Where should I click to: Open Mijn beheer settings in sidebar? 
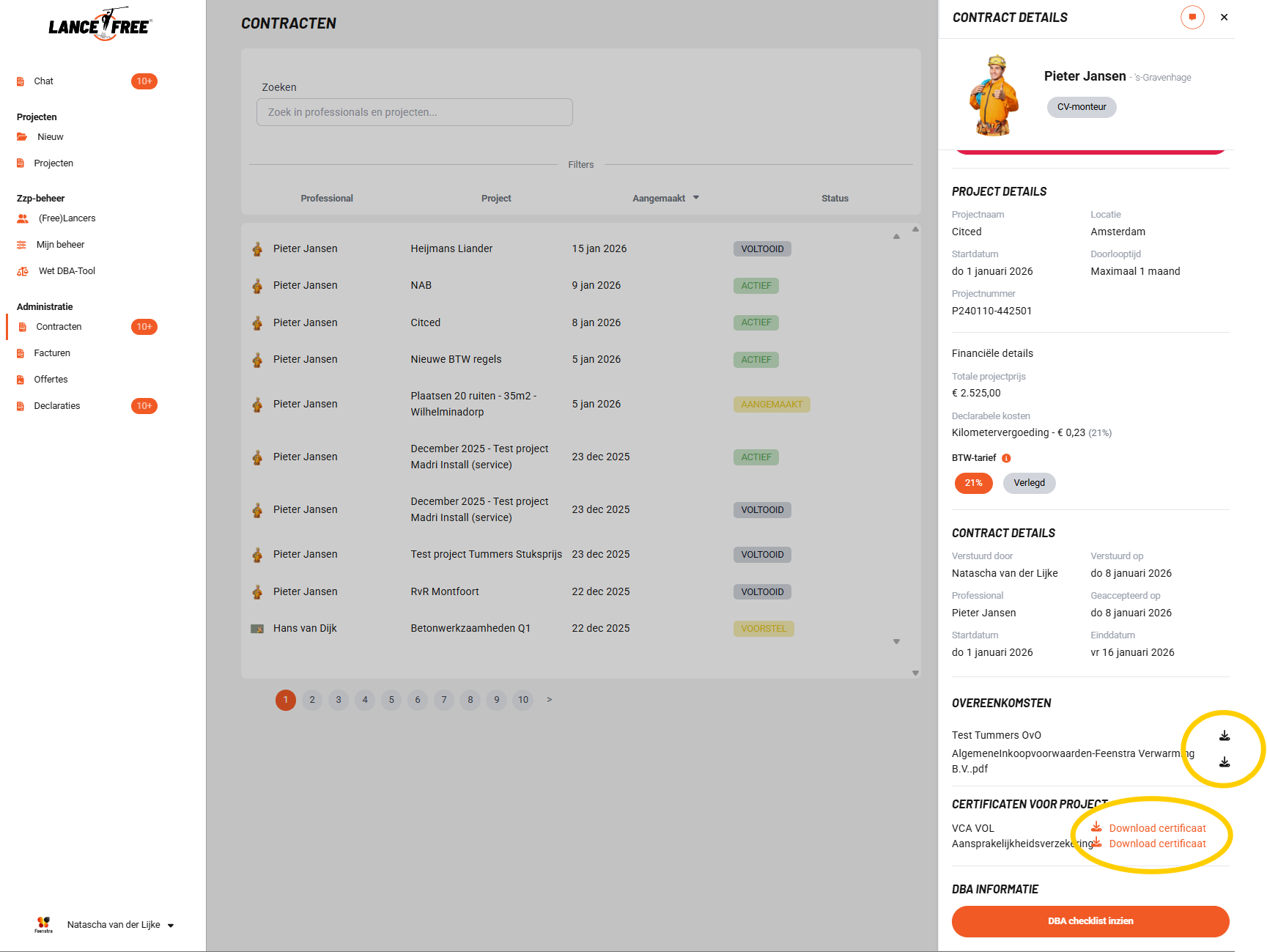pos(60,245)
